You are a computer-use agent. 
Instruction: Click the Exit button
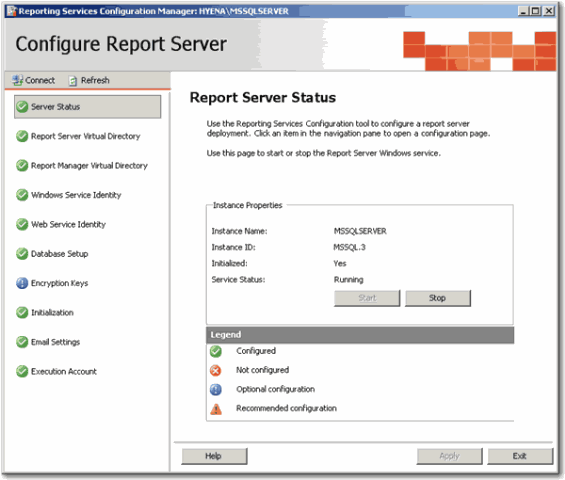pyautogui.click(x=520, y=456)
